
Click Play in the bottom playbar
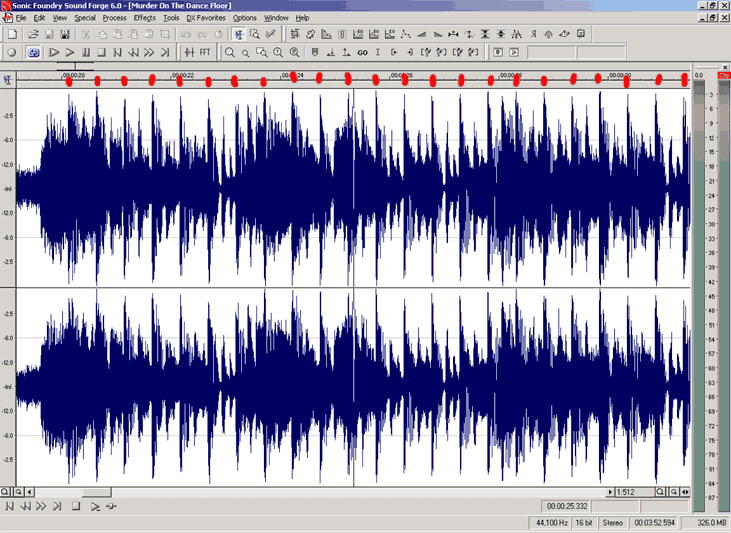pyautogui.click(x=95, y=506)
